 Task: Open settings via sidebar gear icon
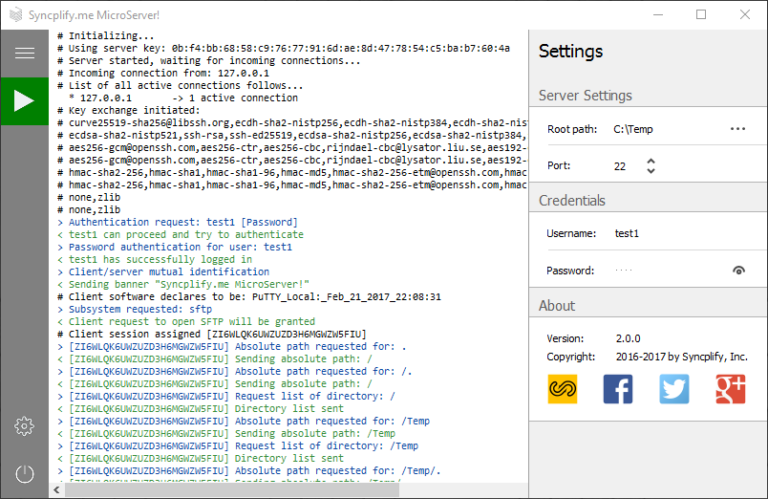24,426
